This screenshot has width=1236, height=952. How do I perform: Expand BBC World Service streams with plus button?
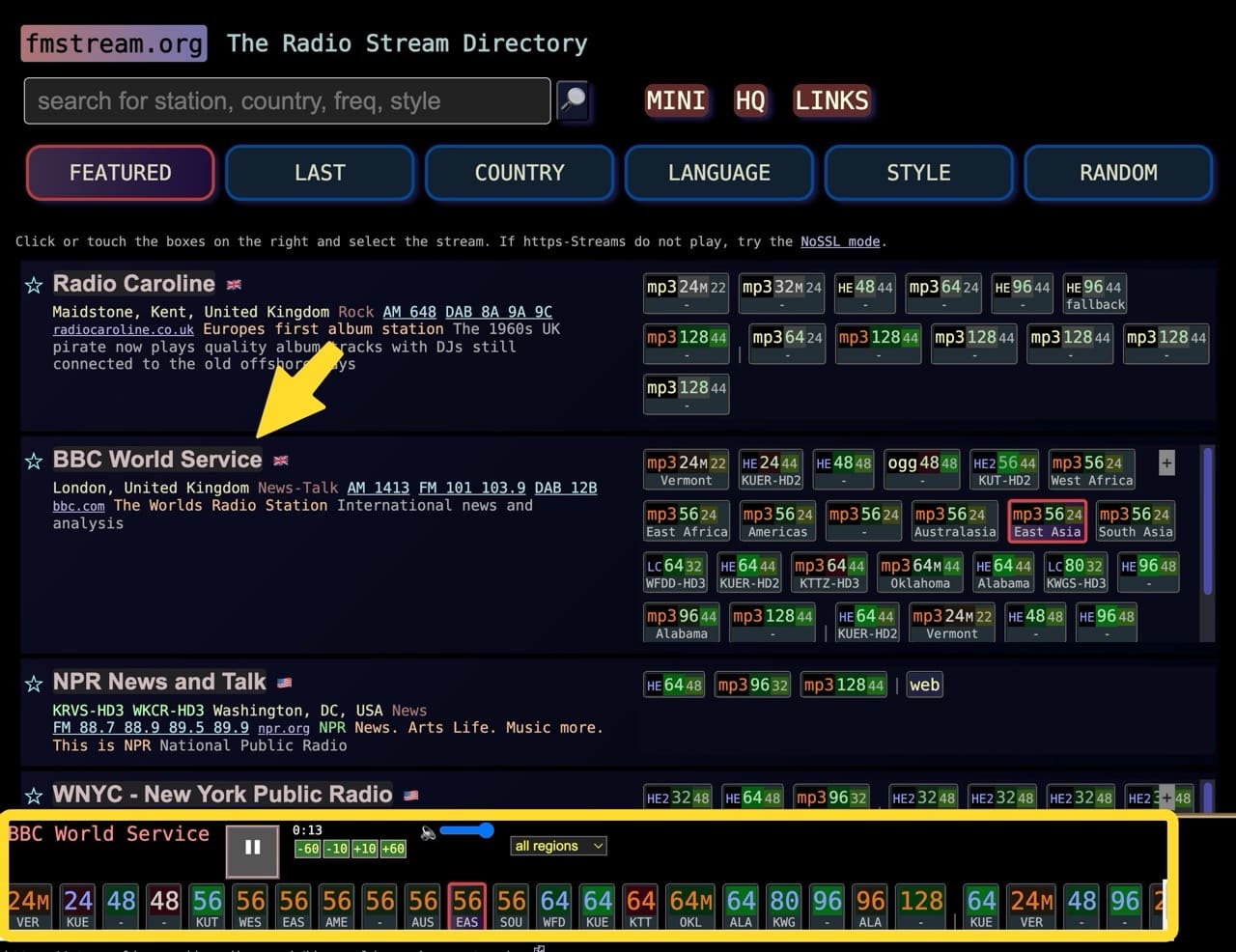click(x=1166, y=462)
